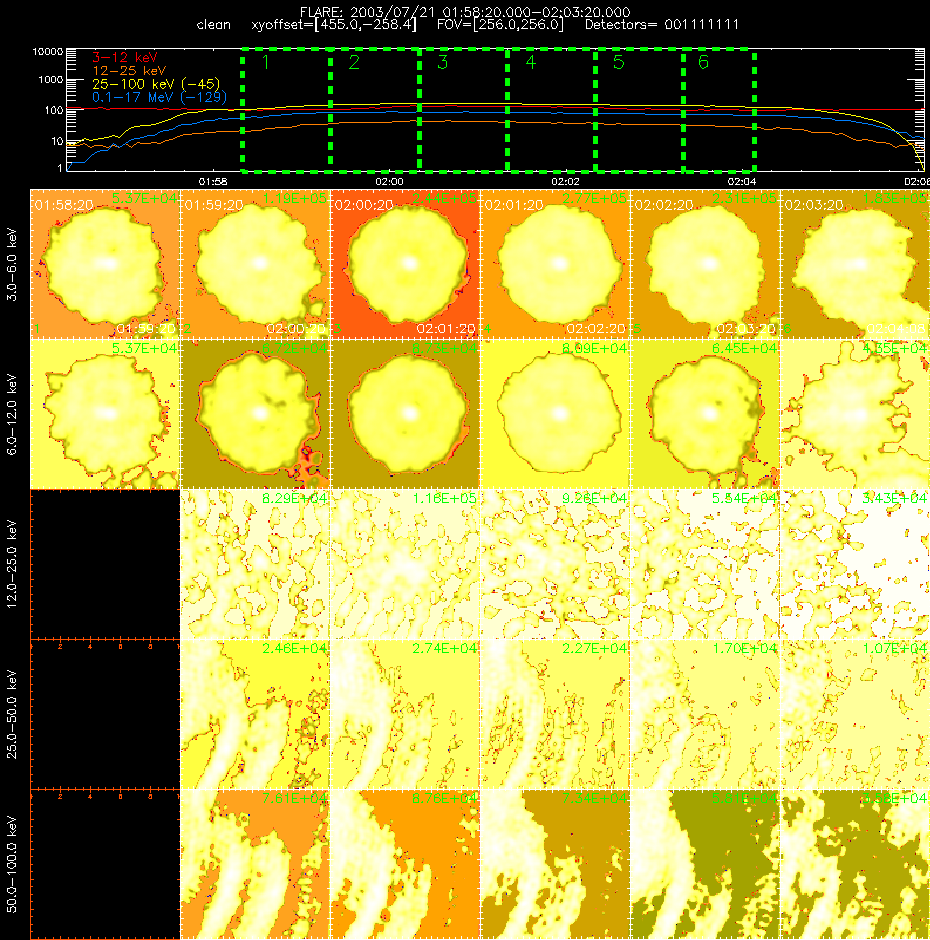
Task: Click the '6.45E+04' value label
Action: coord(744,348)
